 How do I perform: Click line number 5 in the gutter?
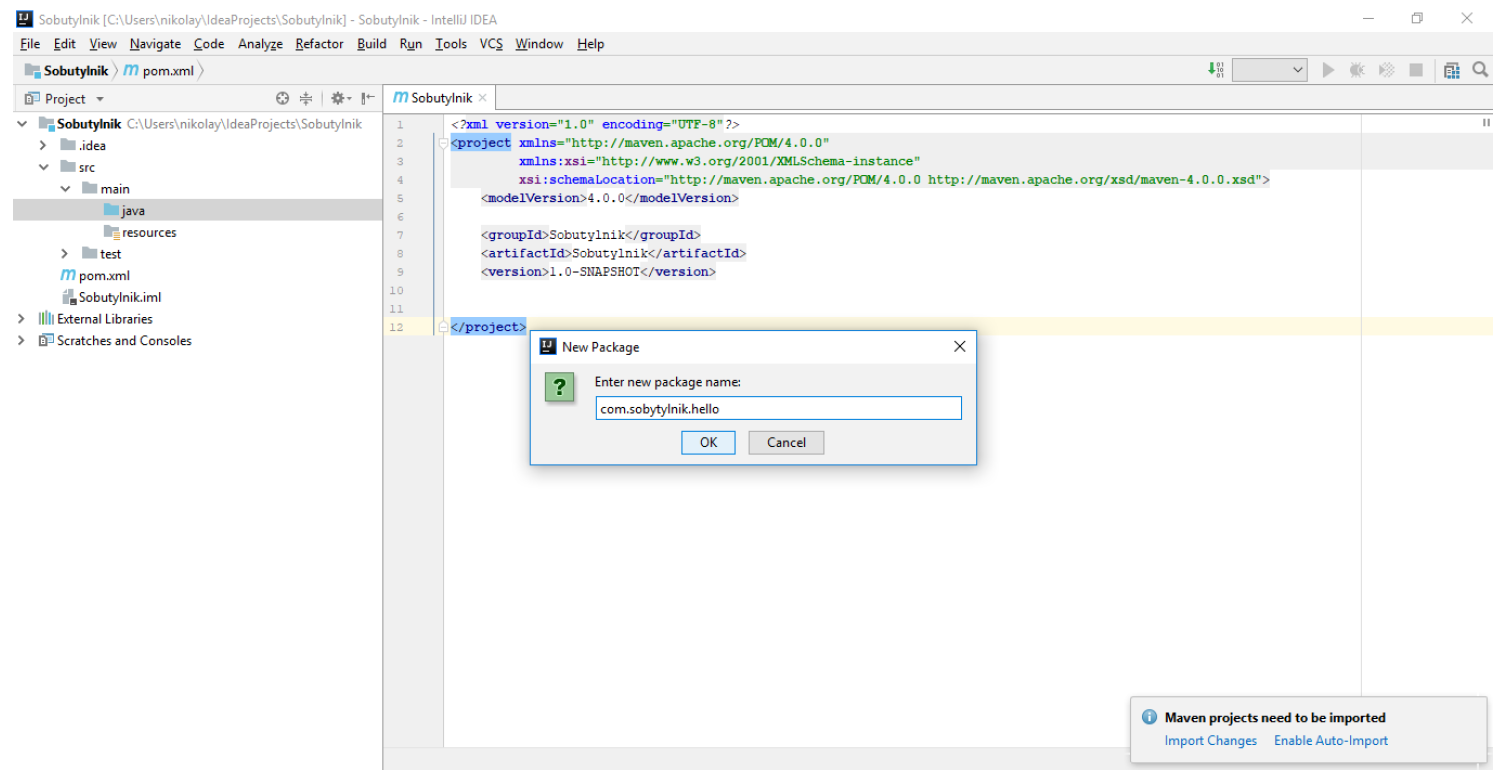(400, 198)
